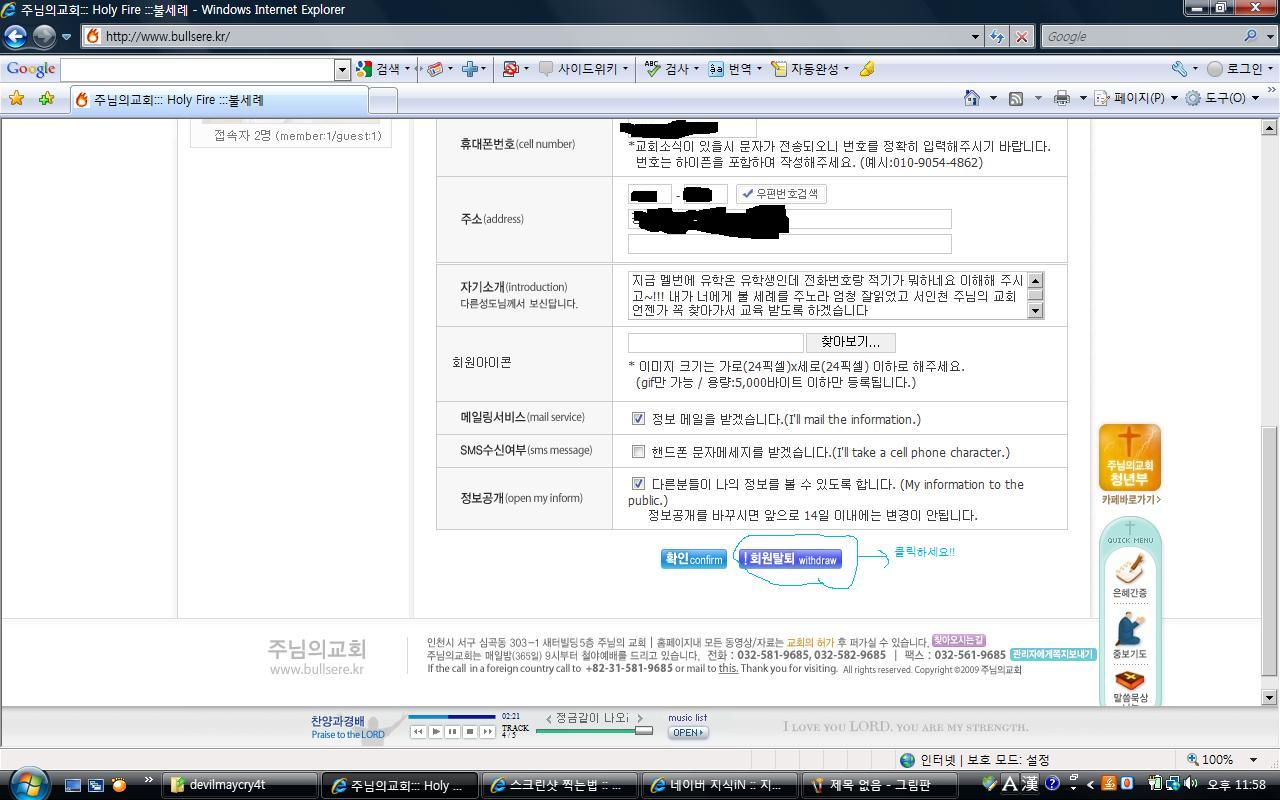The width and height of the screenshot is (1280, 800).
Task: Click the Refresh page icon
Action: click(997, 36)
